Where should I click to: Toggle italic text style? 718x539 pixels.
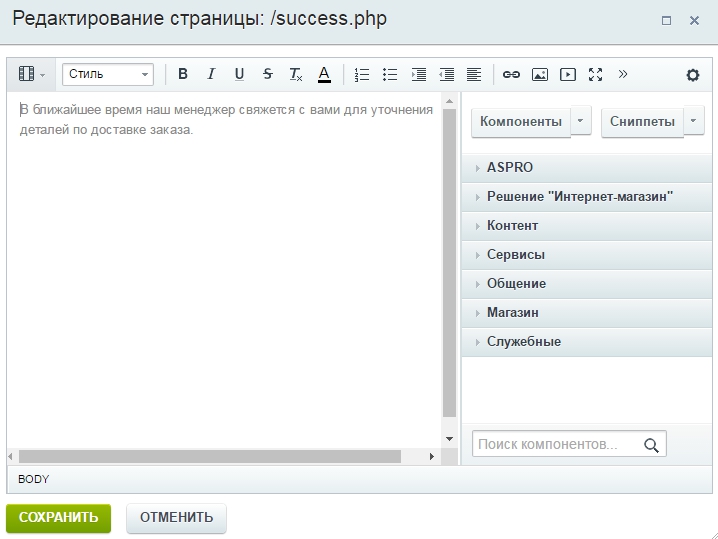pyautogui.click(x=211, y=74)
